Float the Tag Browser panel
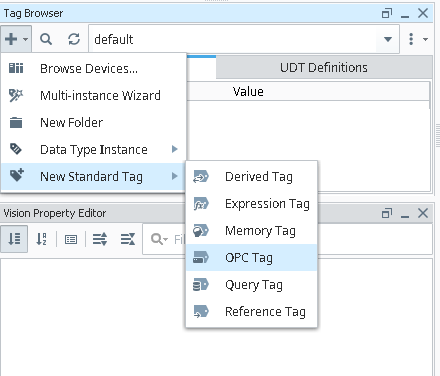 387,13
